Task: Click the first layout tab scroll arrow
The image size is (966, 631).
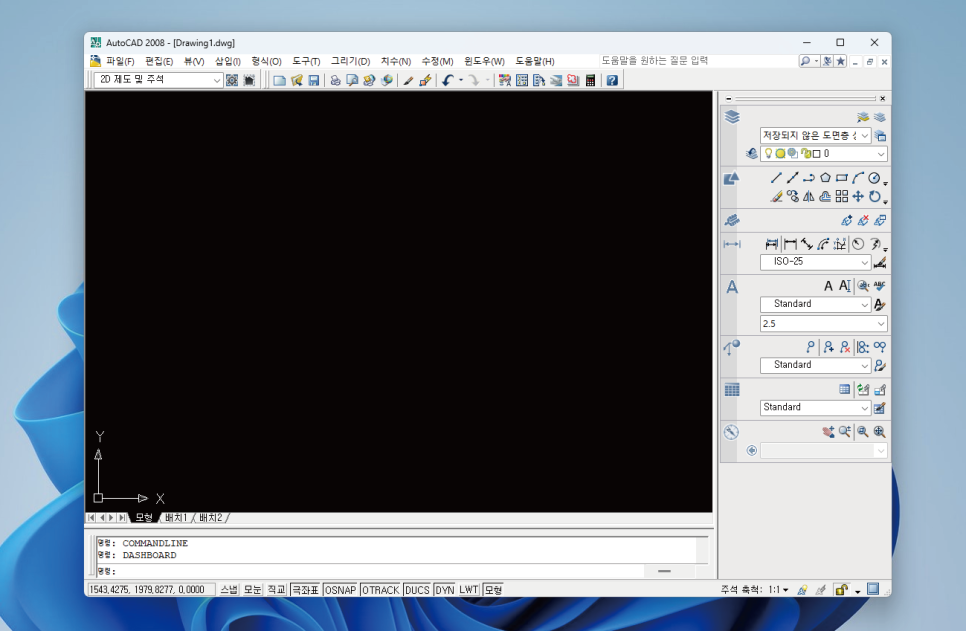Action: [x=91, y=518]
